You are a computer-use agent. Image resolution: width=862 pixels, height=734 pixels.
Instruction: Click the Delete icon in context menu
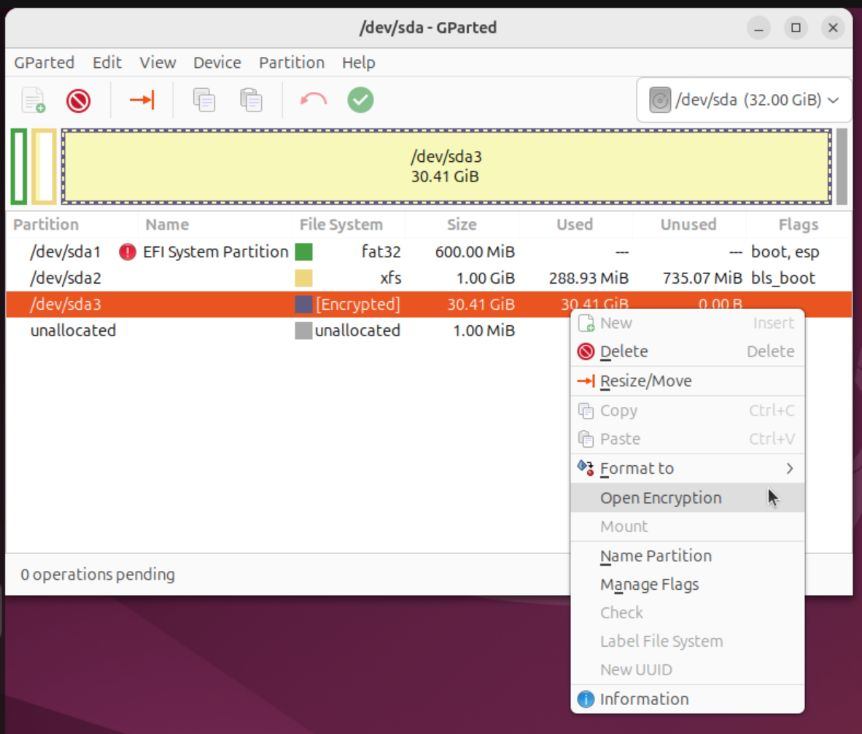(586, 351)
